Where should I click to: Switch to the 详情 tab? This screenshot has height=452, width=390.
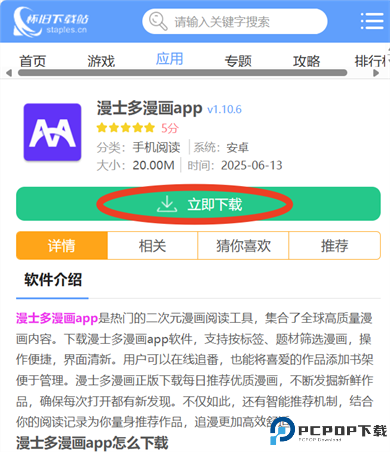(x=62, y=246)
